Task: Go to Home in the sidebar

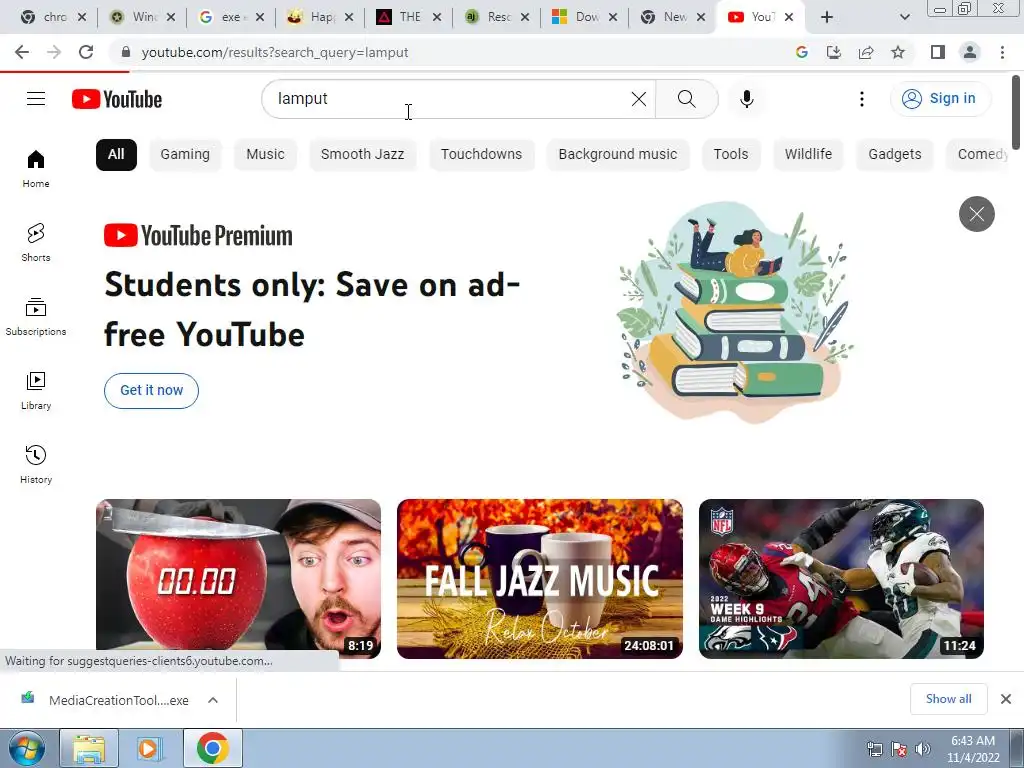Action: [36, 168]
